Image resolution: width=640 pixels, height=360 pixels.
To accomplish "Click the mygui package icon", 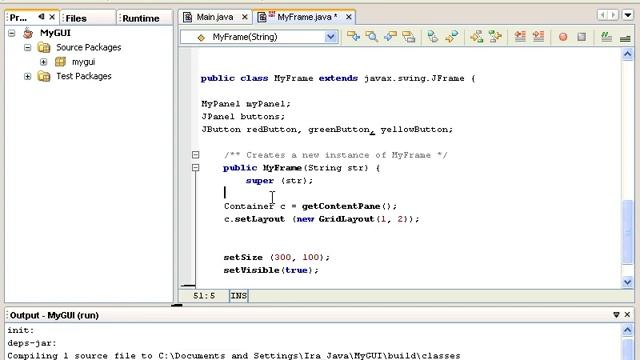I will 60,62.
